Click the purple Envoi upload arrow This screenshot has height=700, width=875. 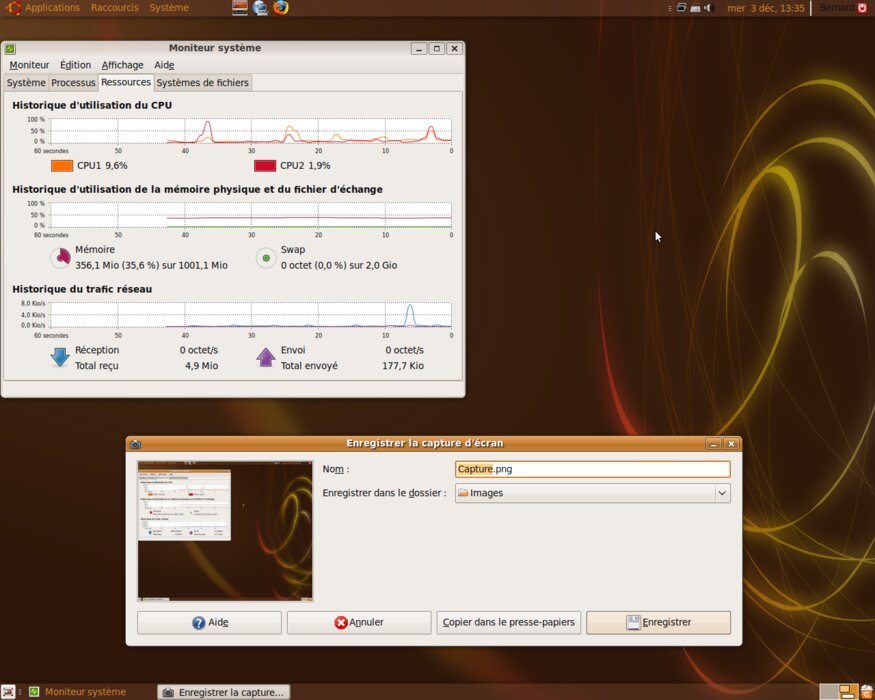click(266, 357)
